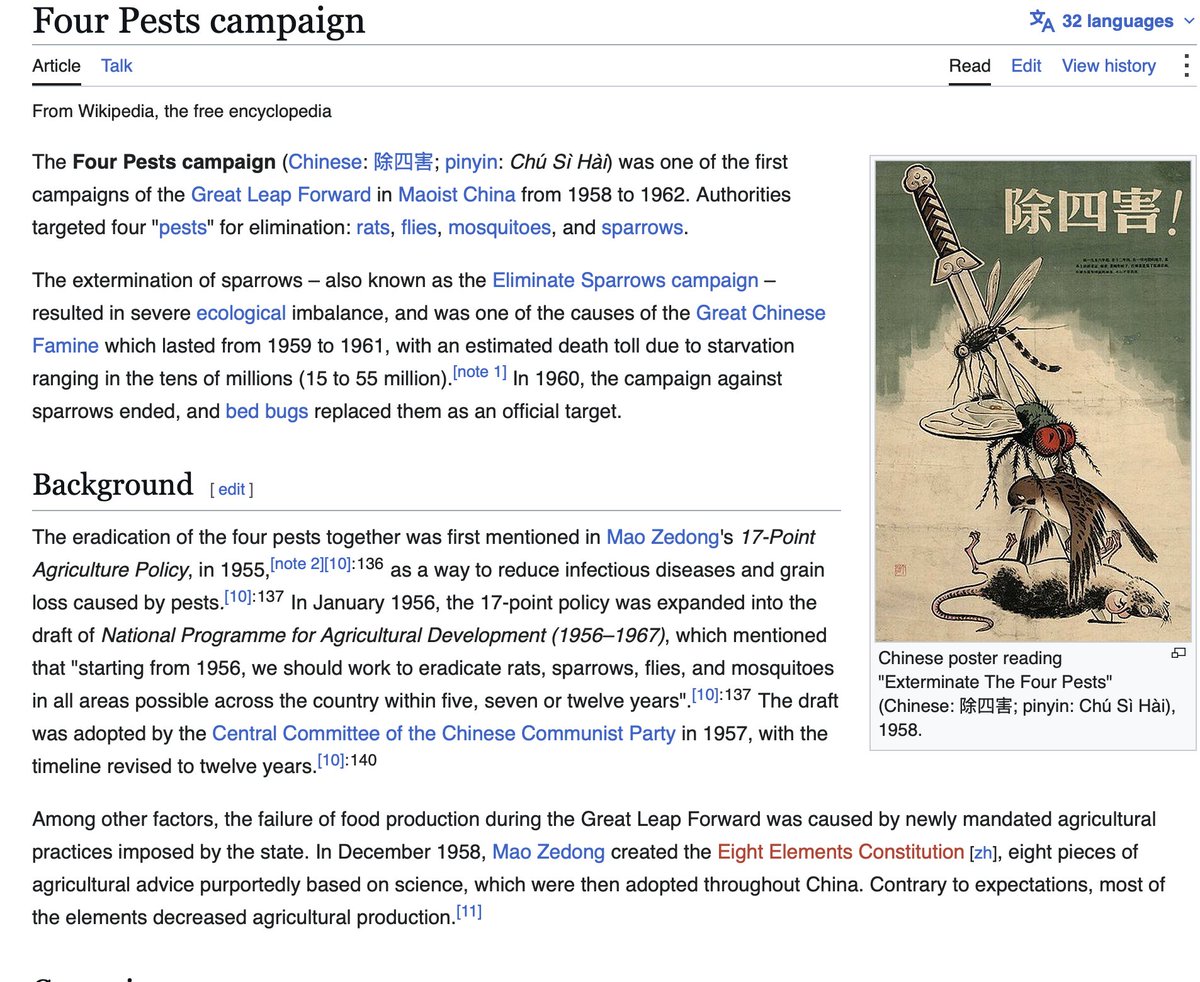Click the [note 1] footnote reference
The height and width of the screenshot is (982, 1200).
click(x=480, y=372)
